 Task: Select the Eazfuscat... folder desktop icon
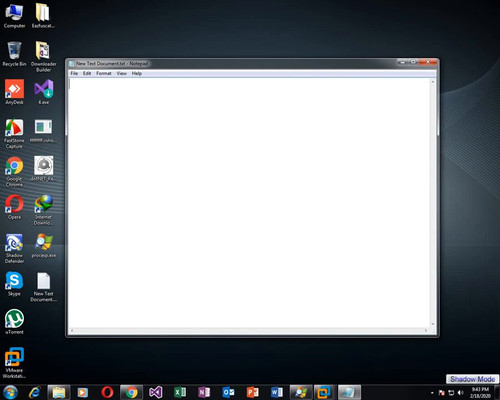coord(43,16)
